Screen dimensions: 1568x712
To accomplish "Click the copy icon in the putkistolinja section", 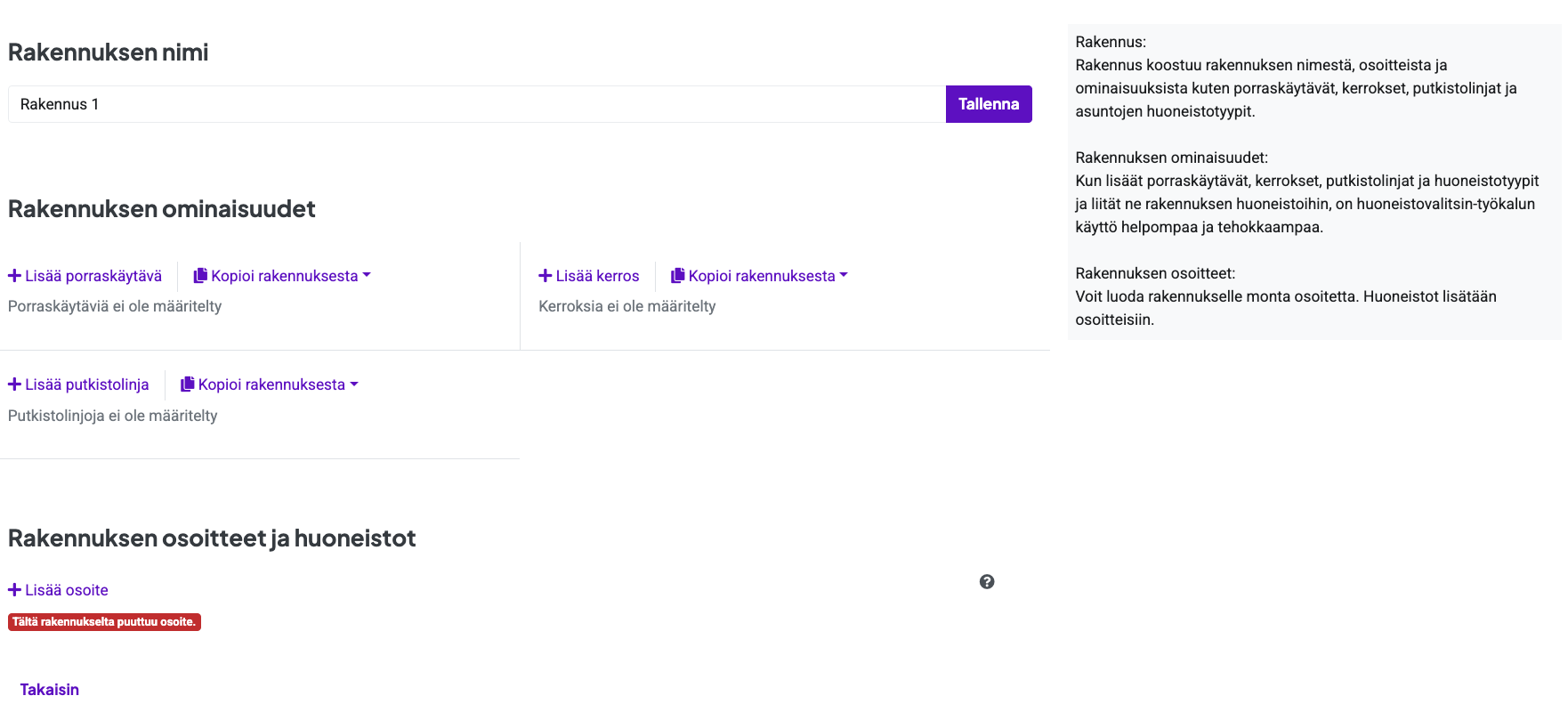I will tap(188, 384).
